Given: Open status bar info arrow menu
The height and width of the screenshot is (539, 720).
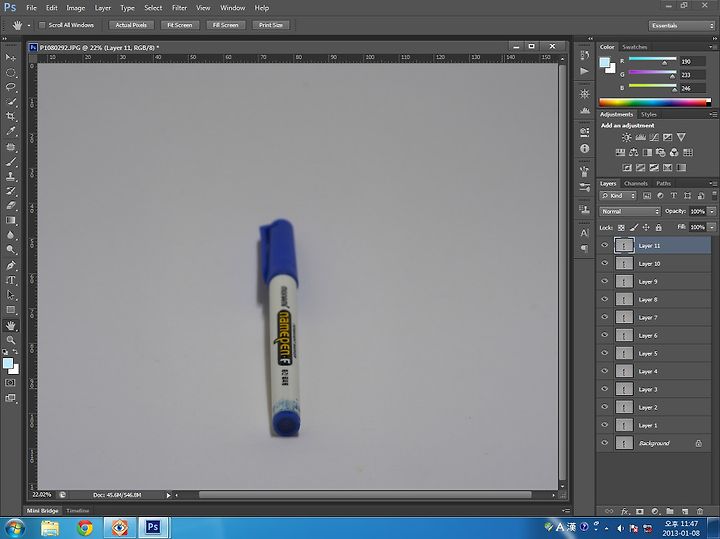Looking at the screenshot, I should pos(169,495).
